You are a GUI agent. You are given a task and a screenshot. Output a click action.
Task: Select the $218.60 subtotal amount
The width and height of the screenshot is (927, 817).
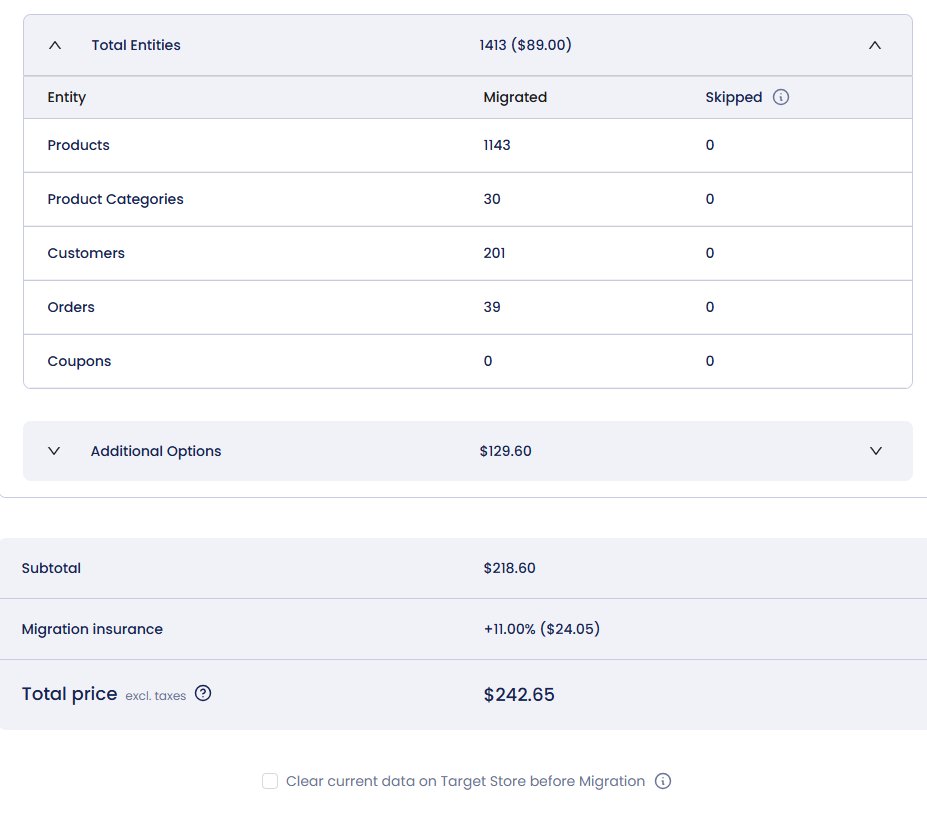[x=510, y=568]
